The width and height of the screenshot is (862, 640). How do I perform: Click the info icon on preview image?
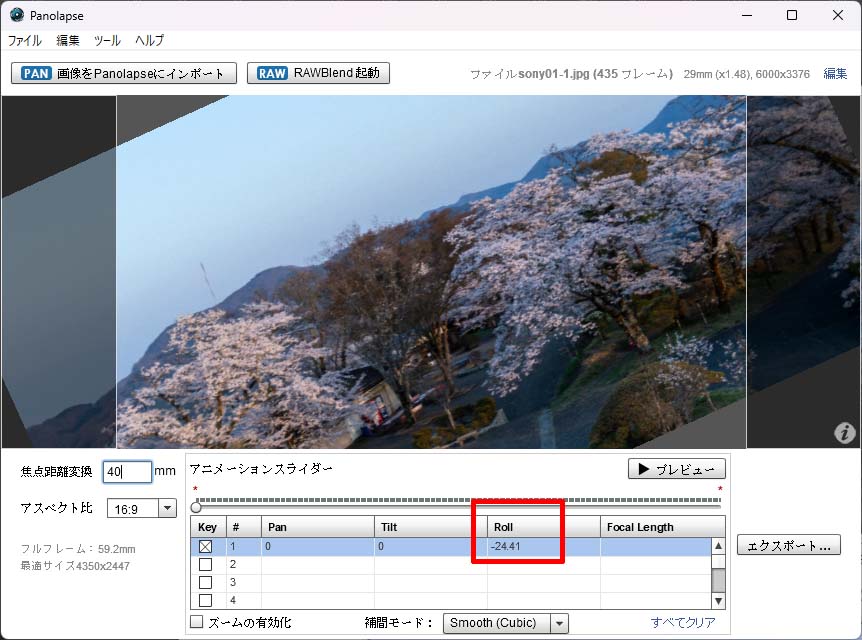tap(844, 433)
